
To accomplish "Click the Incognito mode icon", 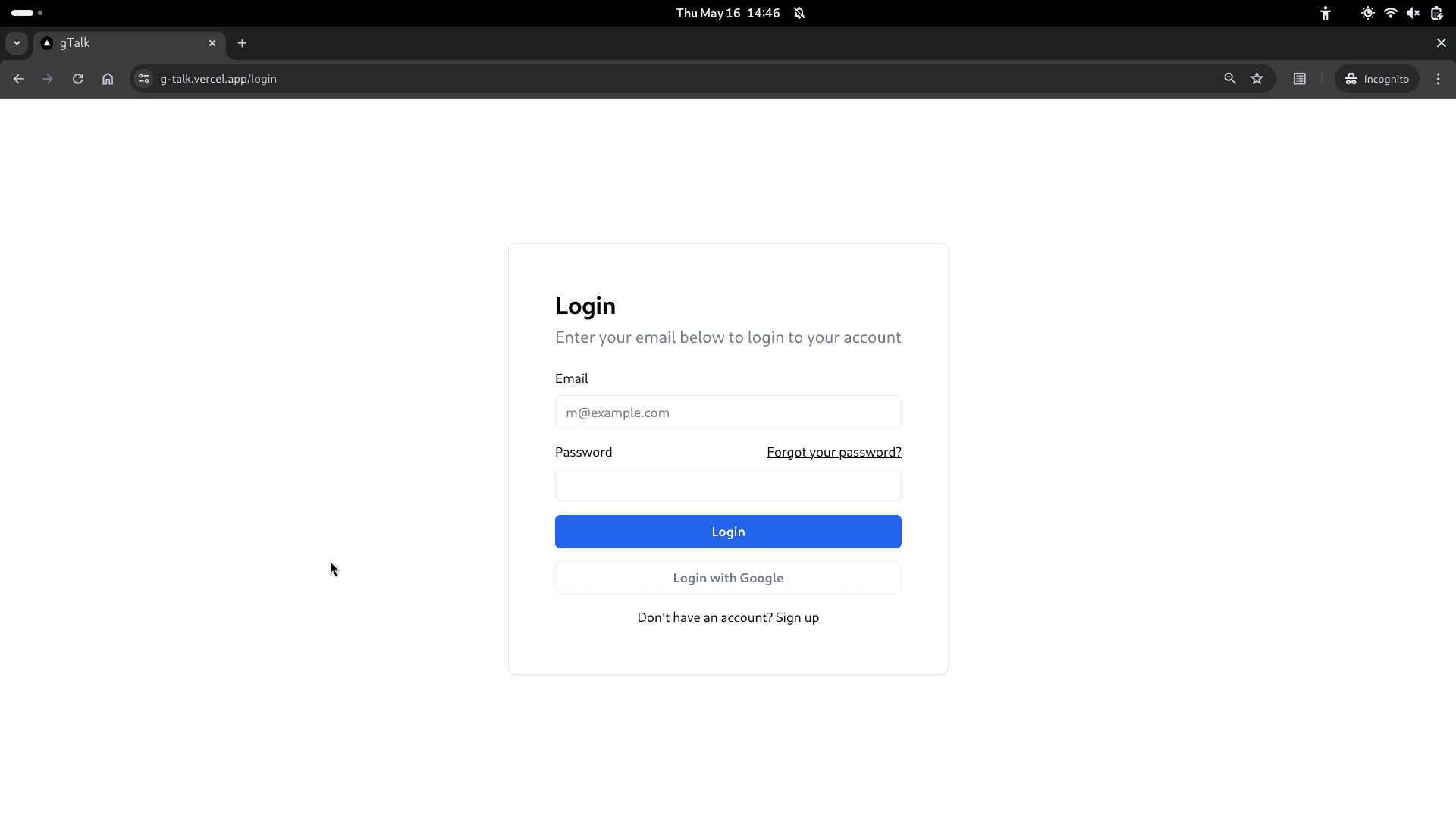I will [1351, 79].
